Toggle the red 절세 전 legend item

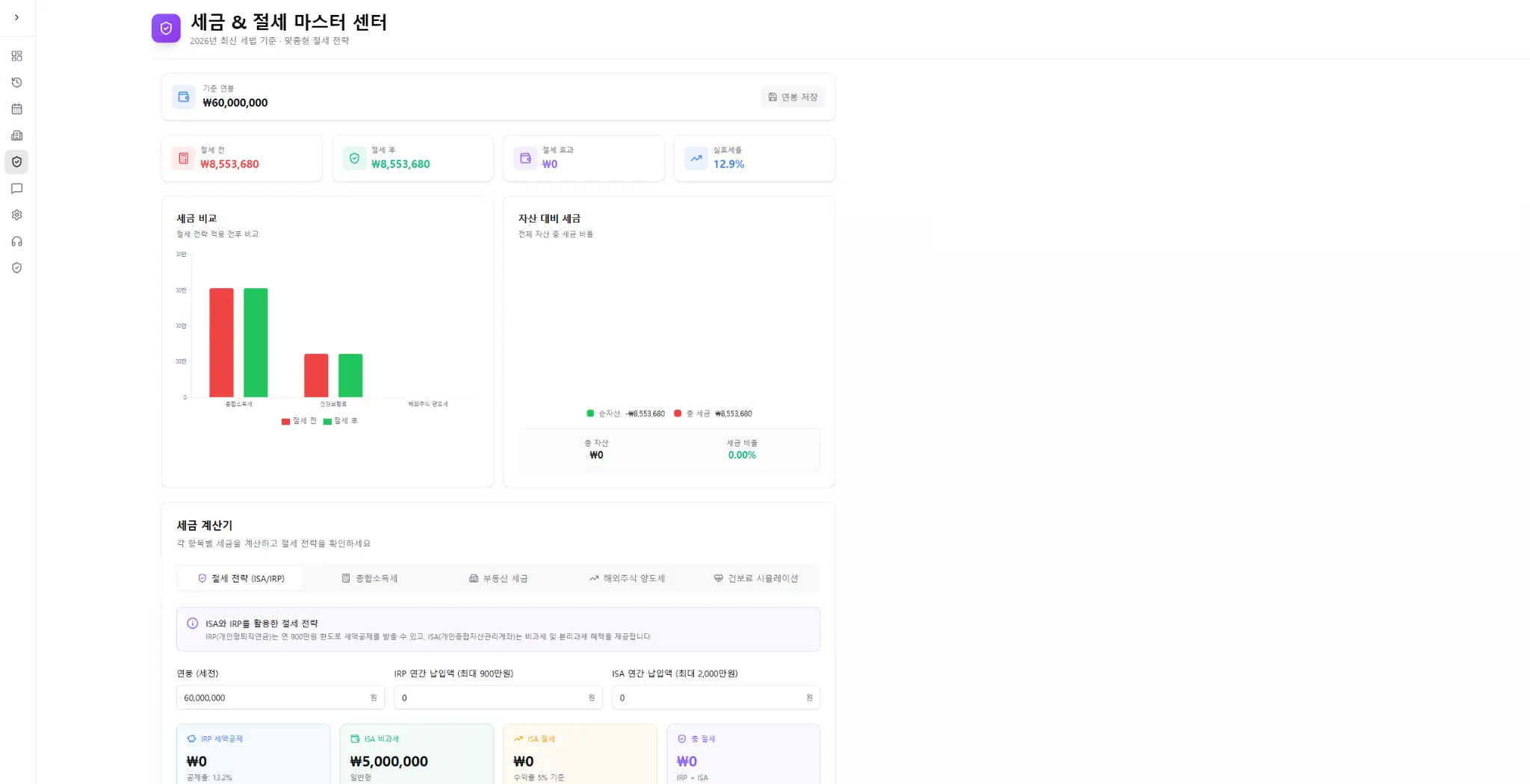pos(299,421)
